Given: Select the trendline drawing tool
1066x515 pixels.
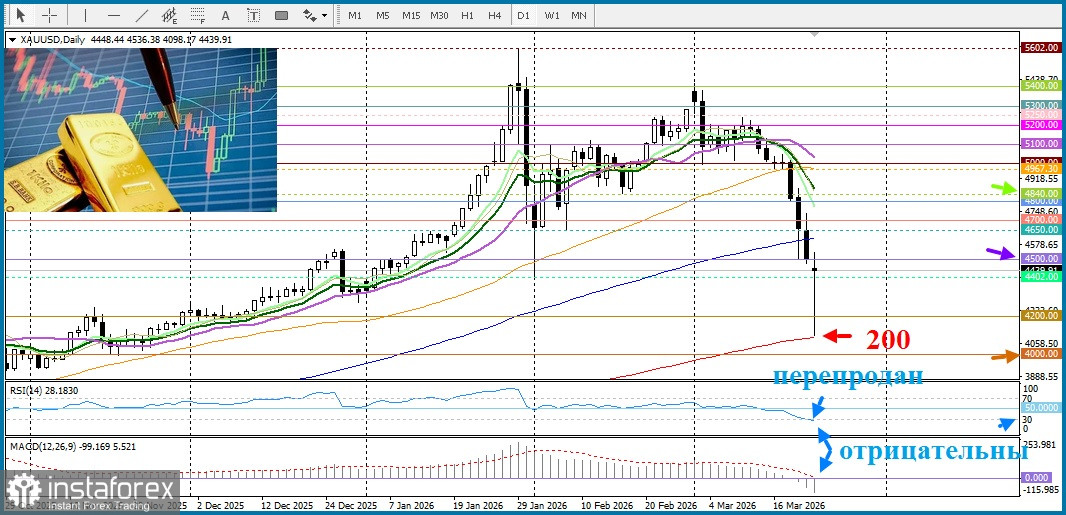Looking at the screenshot, I should coord(142,15).
